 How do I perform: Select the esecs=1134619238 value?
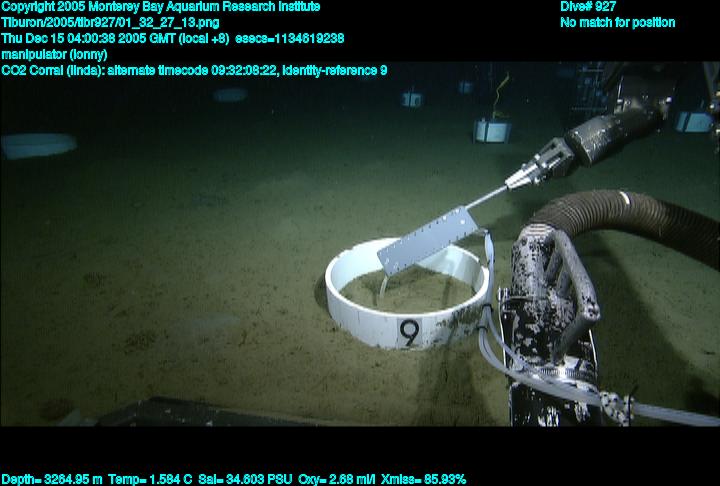click(x=289, y=39)
